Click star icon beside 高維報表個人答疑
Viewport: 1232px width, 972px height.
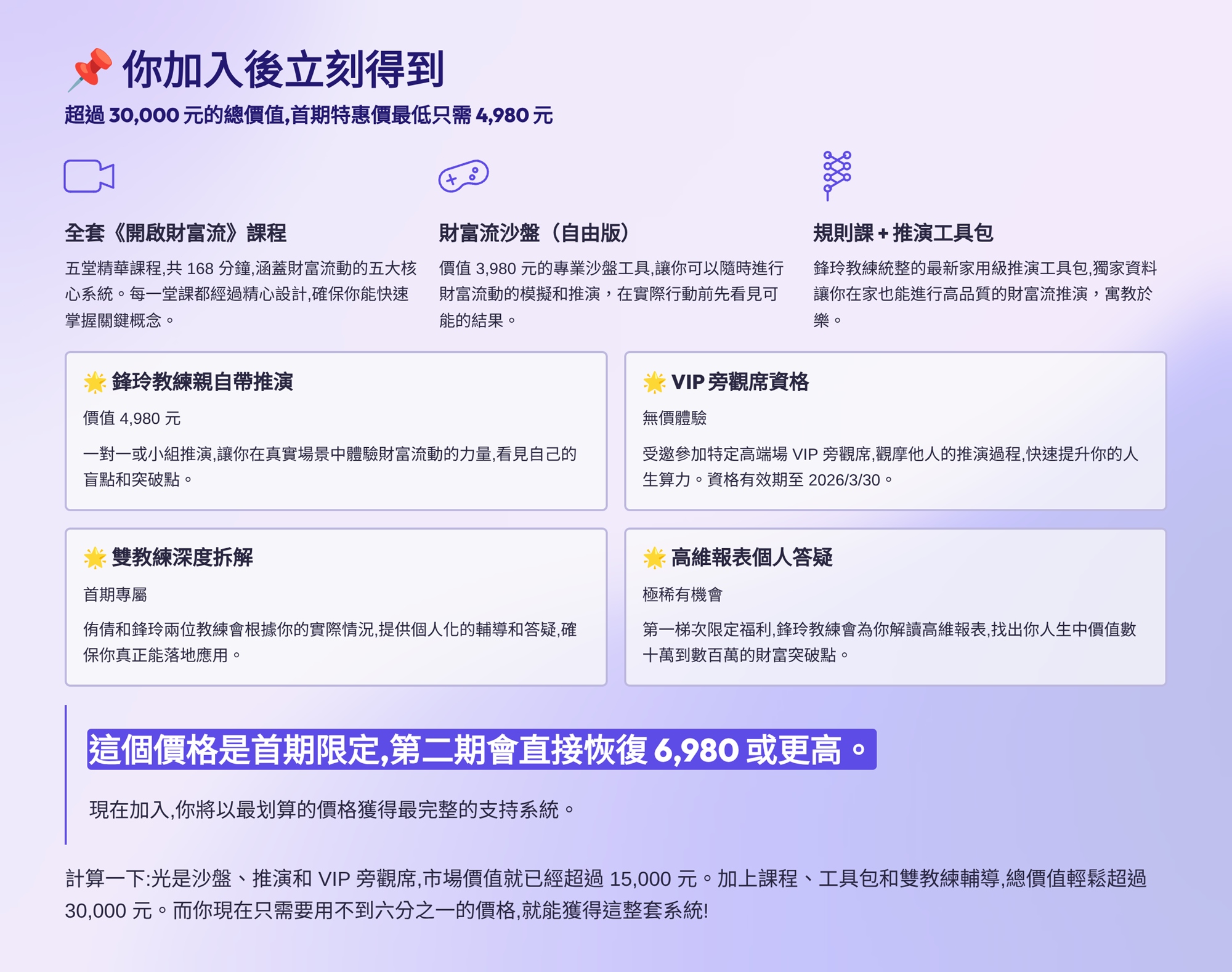pyautogui.click(x=654, y=557)
